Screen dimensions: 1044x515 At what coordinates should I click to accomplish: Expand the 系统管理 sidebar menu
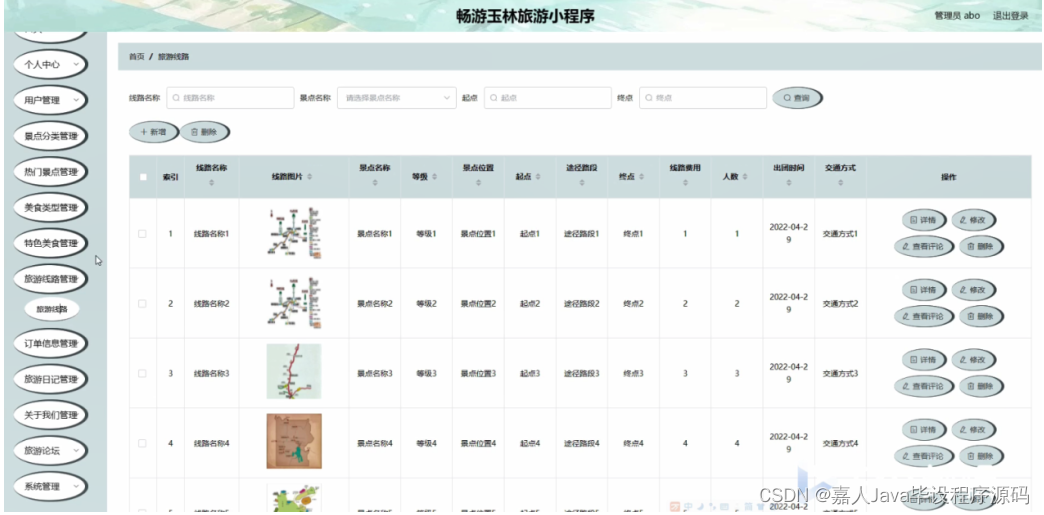point(51,487)
